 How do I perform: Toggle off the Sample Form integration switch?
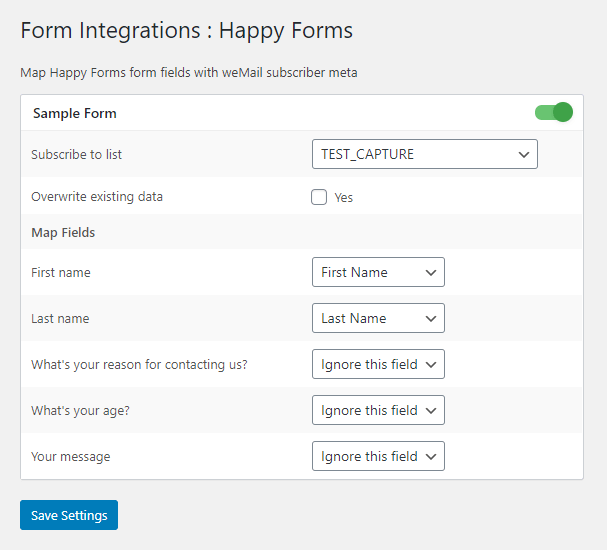554,112
